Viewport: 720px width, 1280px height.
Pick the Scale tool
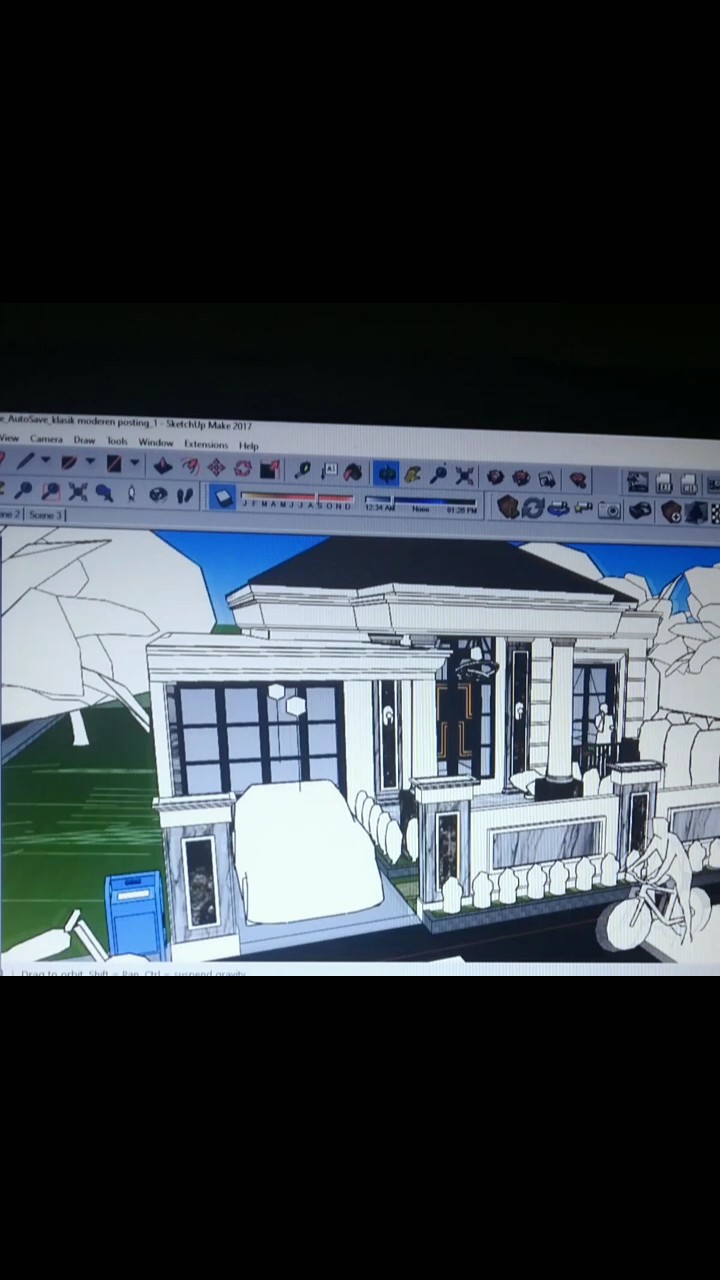click(269, 469)
